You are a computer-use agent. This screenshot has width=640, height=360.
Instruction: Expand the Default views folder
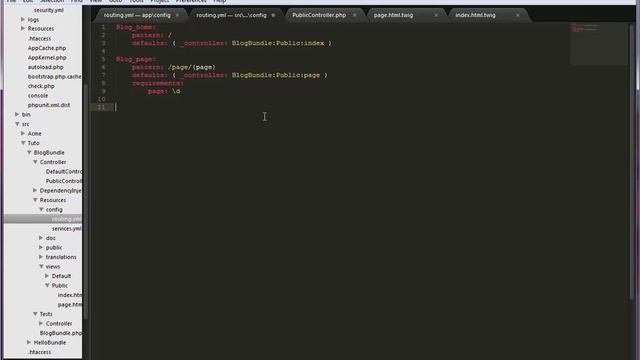point(47,276)
